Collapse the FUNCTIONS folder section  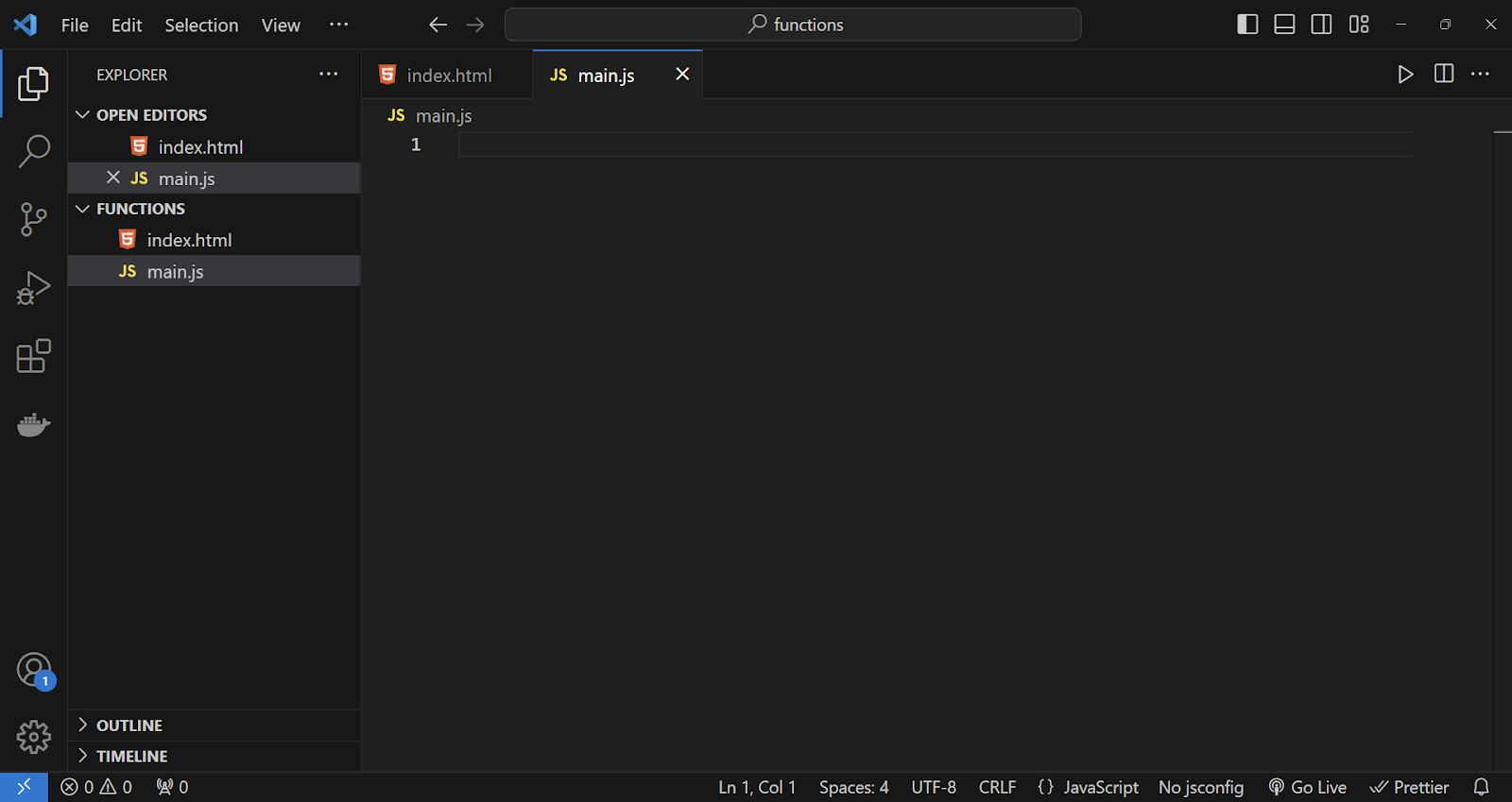click(x=214, y=209)
